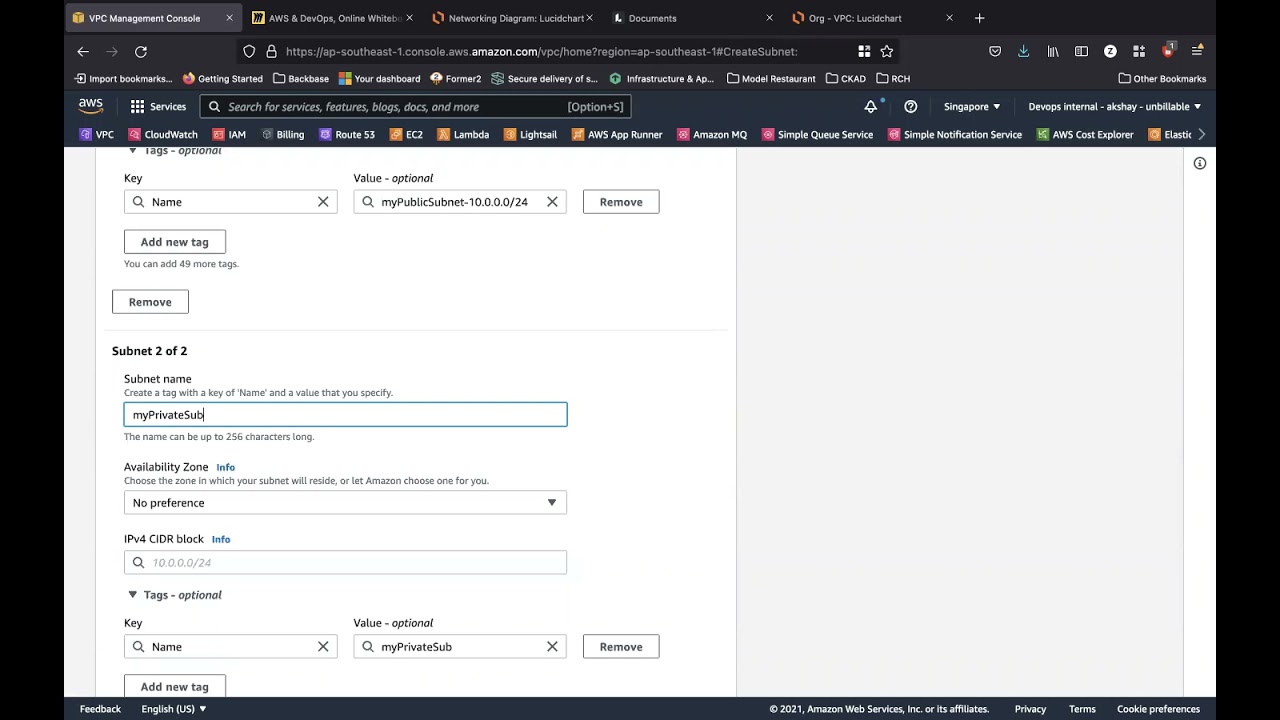The width and height of the screenshot is (1280, 720).
Task: Clear the myPublicSubnet tag value
Action: click(x=552, y=202)
